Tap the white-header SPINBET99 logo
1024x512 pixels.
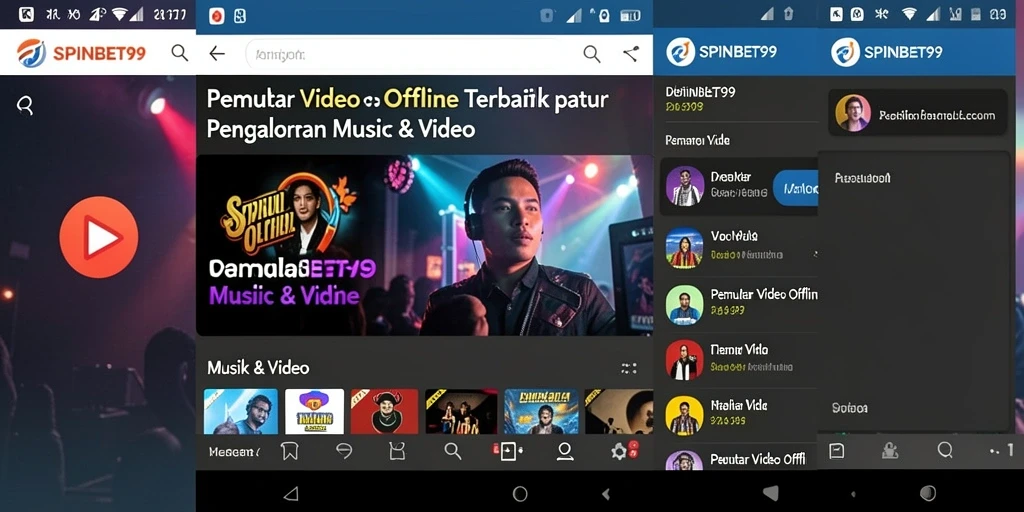81,53
